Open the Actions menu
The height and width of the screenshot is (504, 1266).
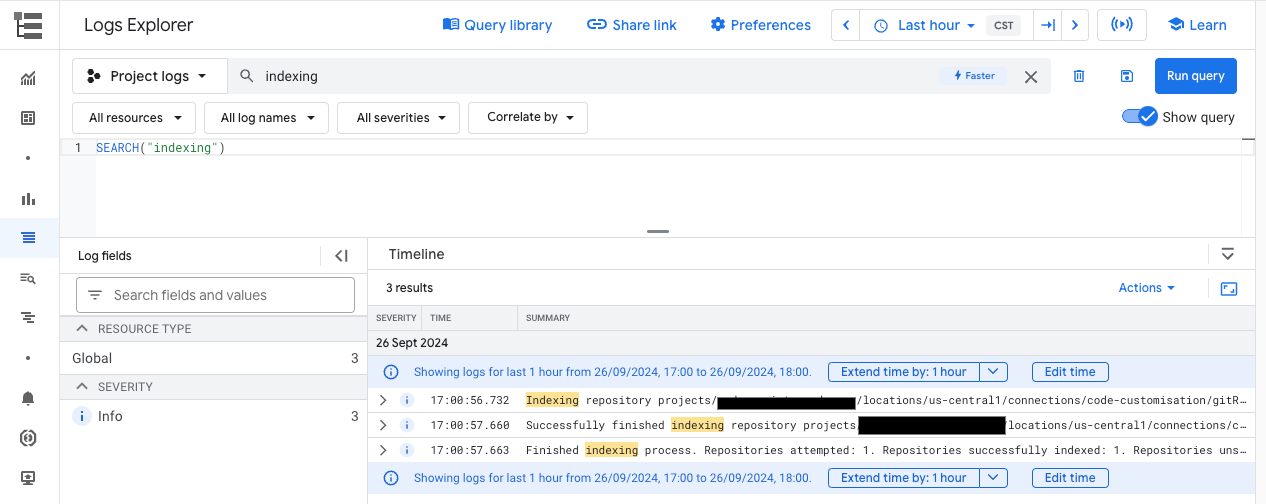[x=1146, y=288]
